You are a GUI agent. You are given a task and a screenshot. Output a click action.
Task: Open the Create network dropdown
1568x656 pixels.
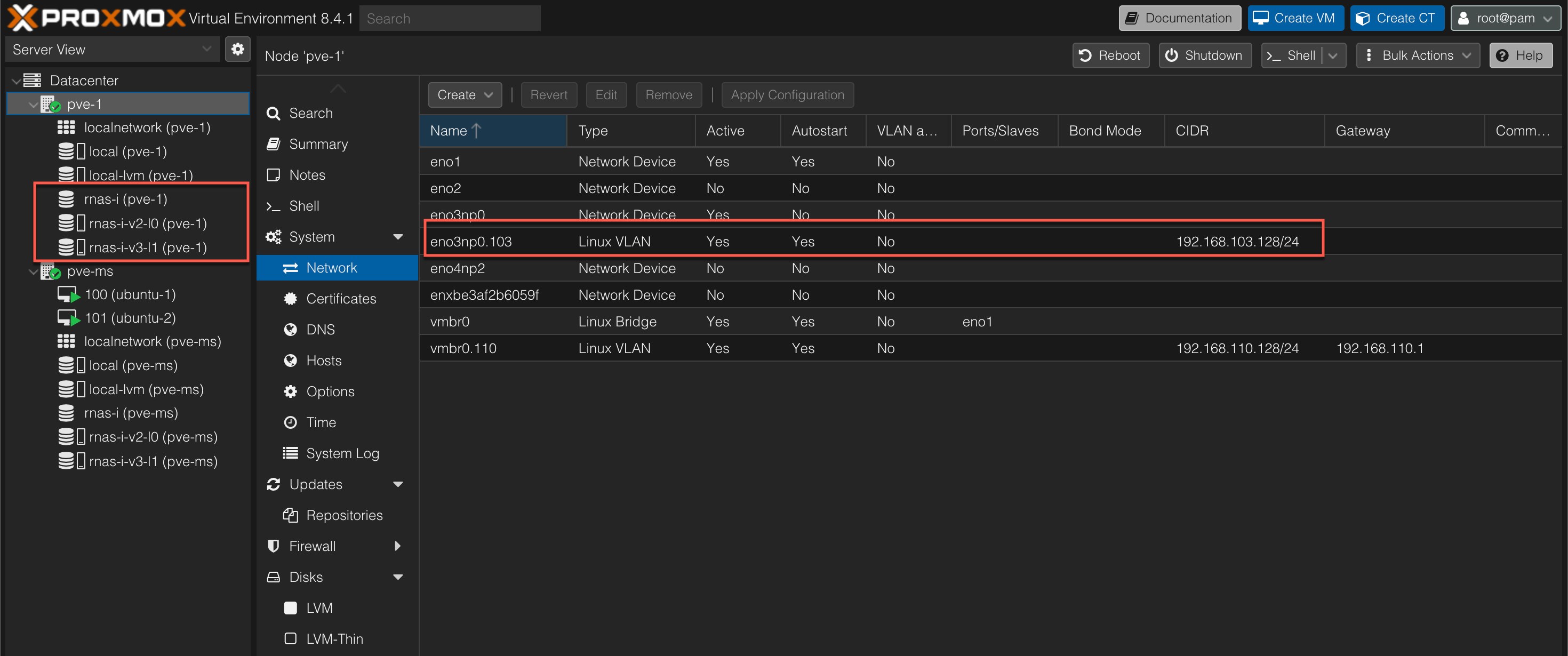(465, 95)
